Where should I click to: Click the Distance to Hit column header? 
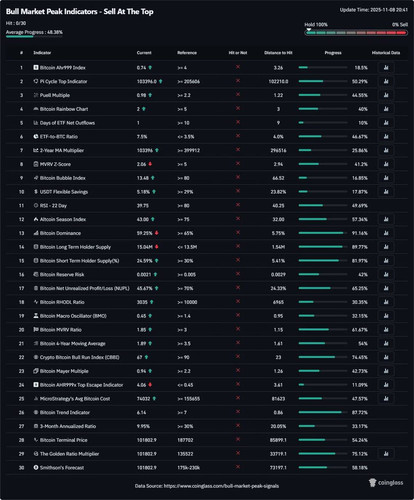point(278,53)
